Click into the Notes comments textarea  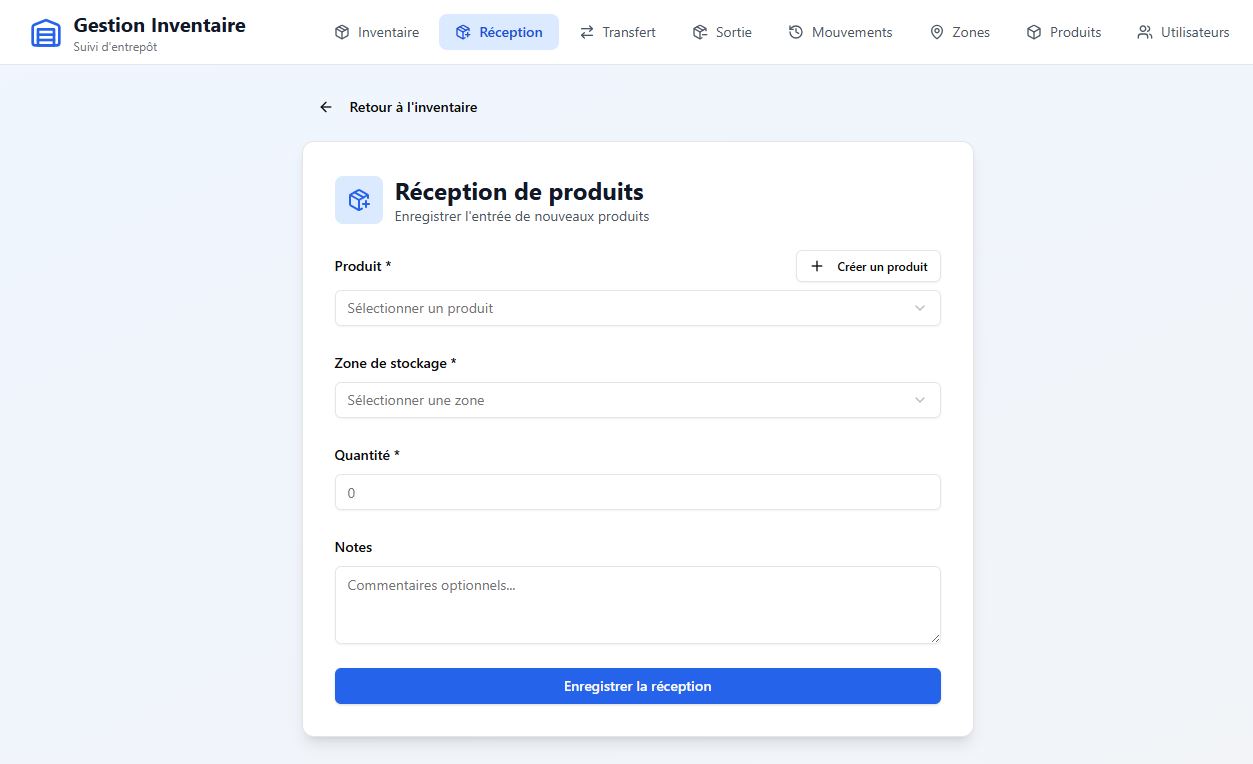click(638, 605)
